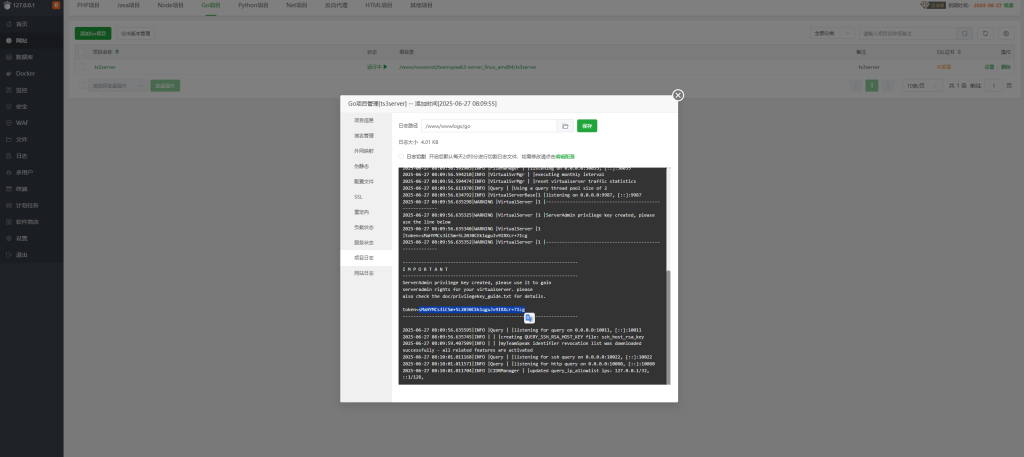Image resolution: width=1024 pixels, height=457 pixels.
Task: Click the folder browse icon beside log path
Action: click(565, 126)
